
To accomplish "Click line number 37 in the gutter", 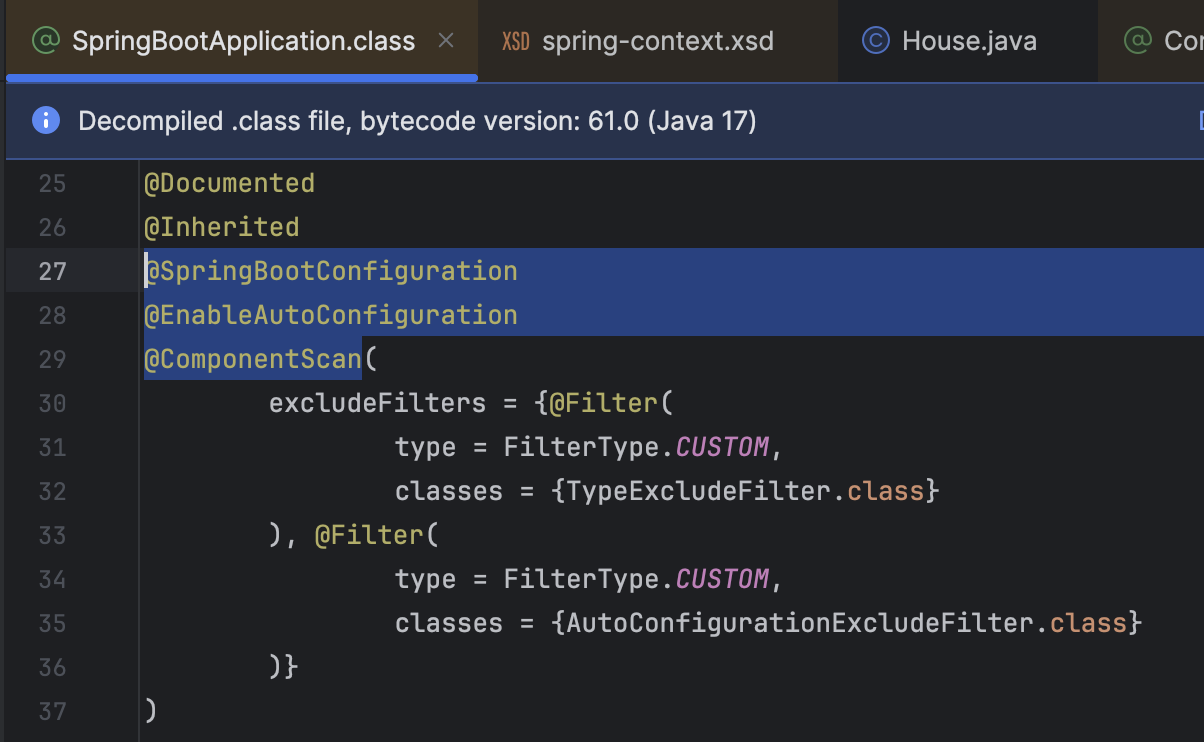I will [52, 712].
